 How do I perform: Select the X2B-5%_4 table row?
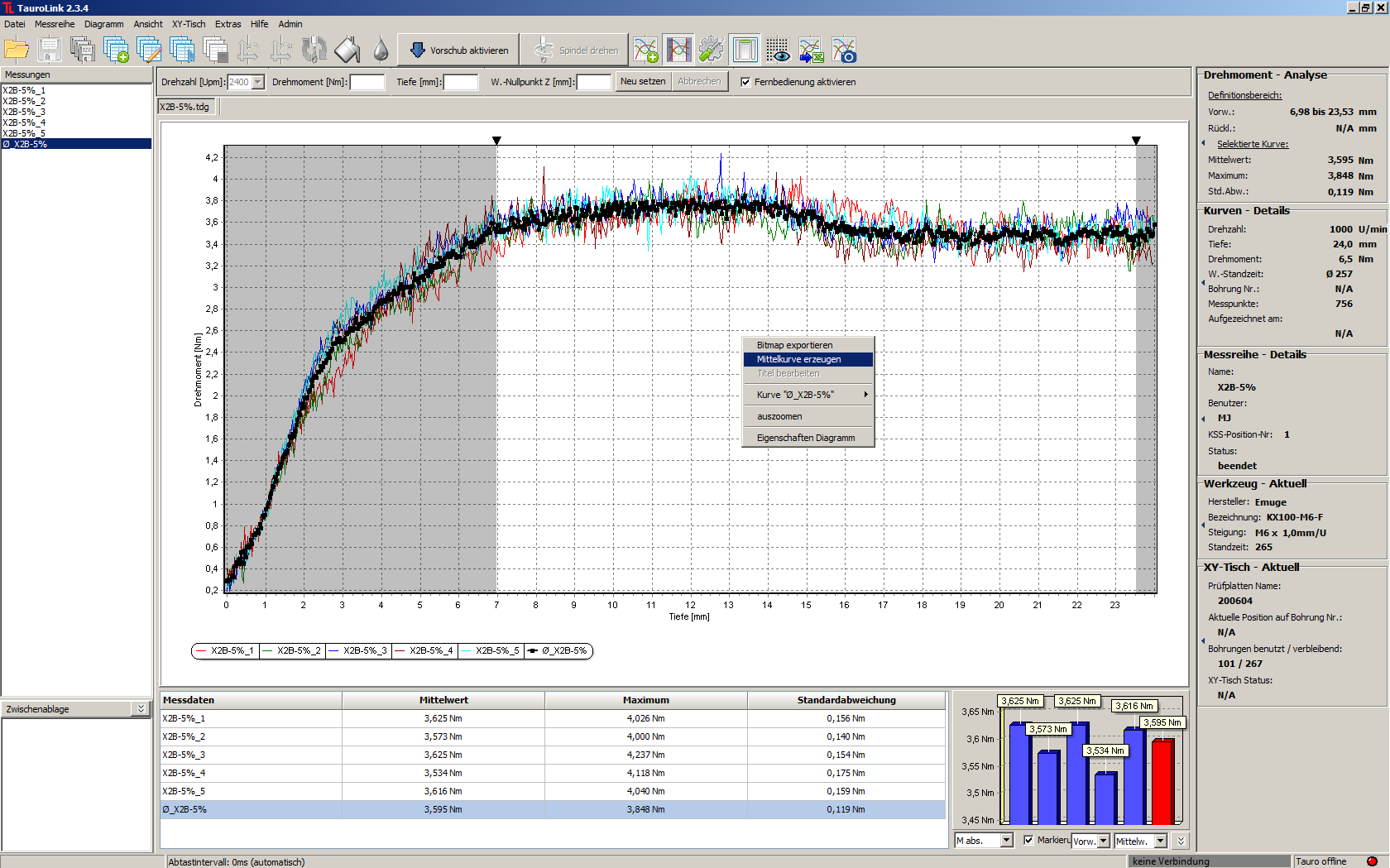pyautogui.click(x=553, y=773)
